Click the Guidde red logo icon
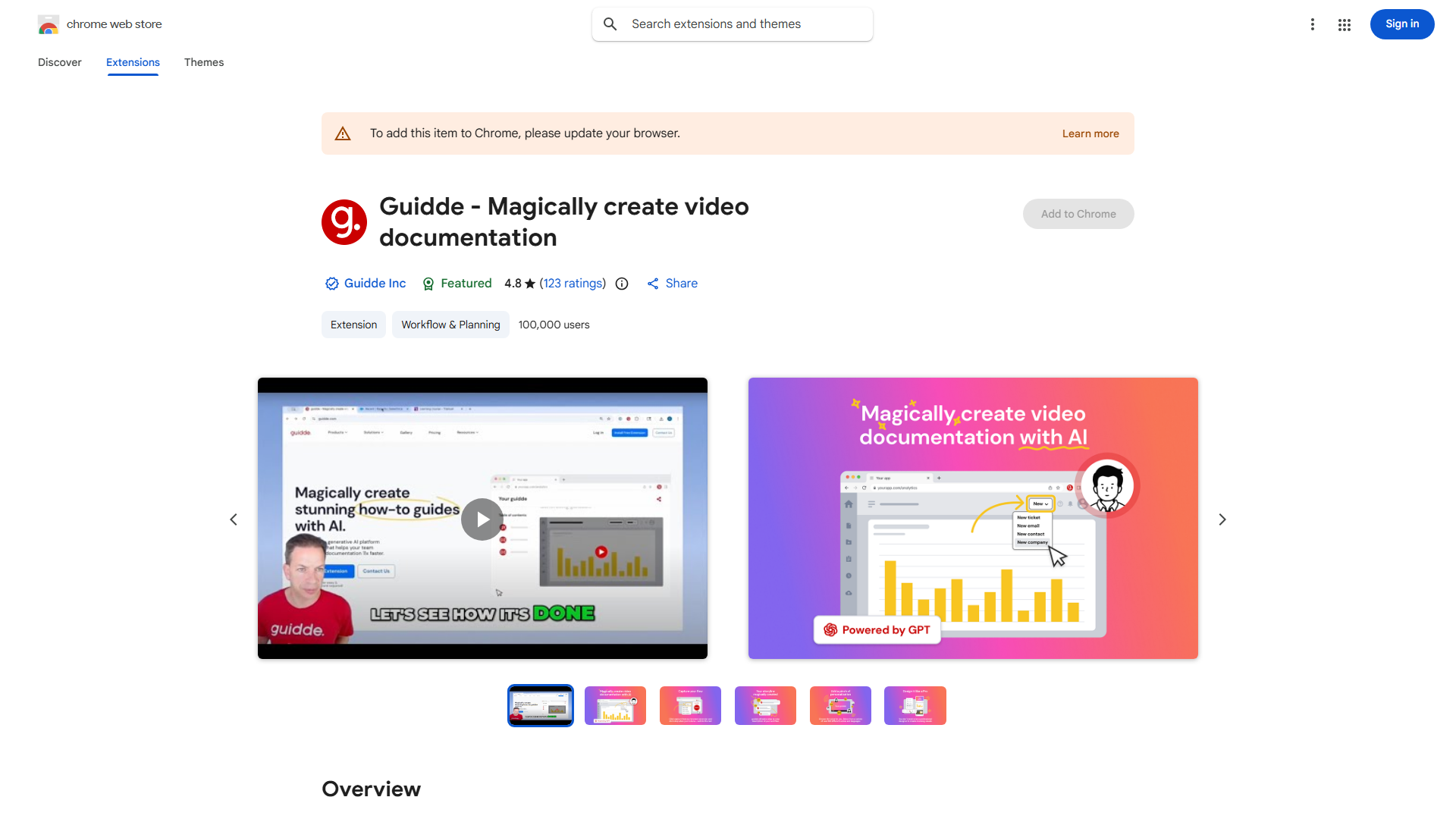Image resolution: width=1456 pixels, height=819 pixels. (344, 222)
